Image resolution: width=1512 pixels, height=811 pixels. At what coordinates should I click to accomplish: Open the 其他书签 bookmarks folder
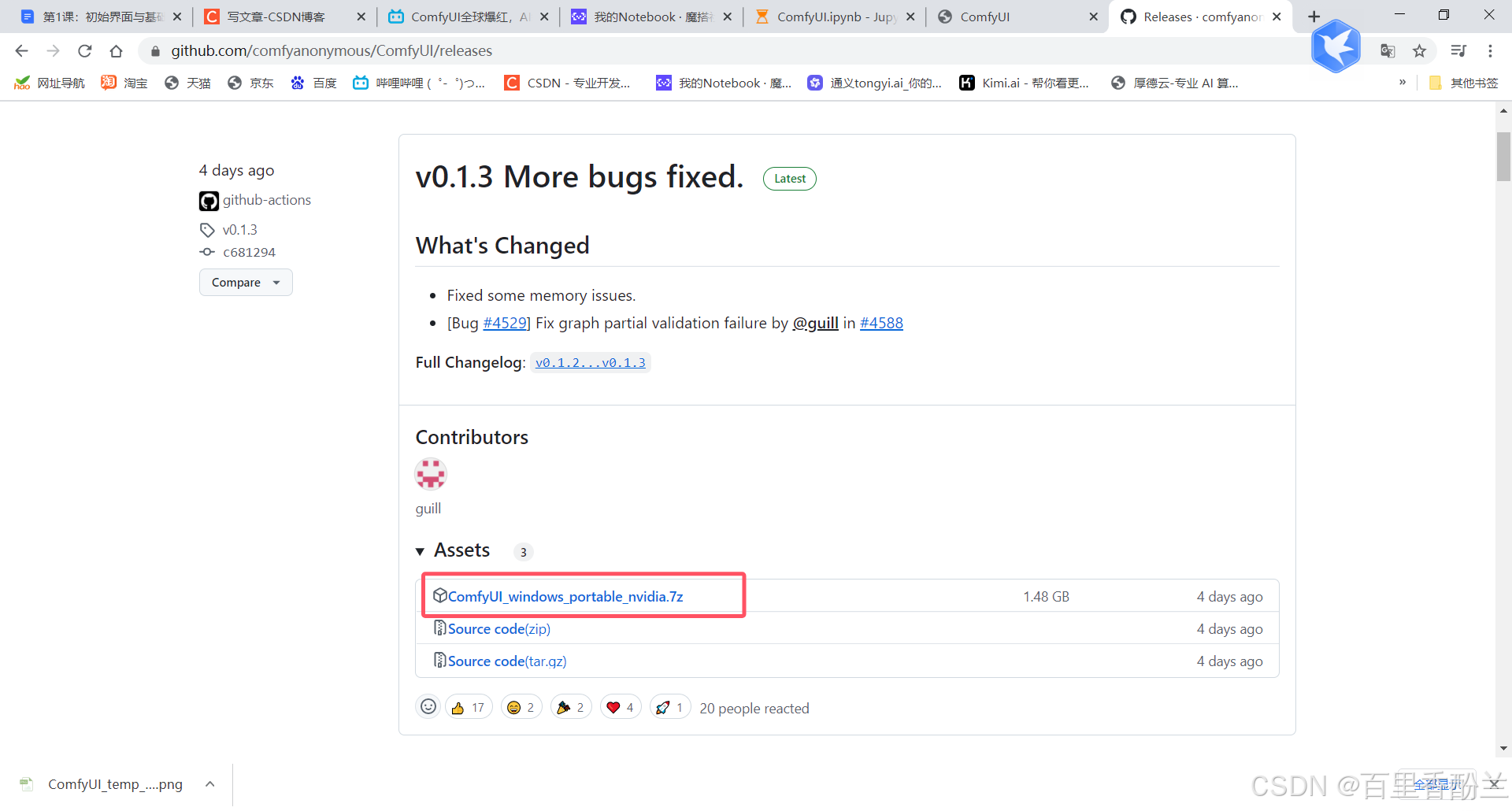coord(1463,83)
